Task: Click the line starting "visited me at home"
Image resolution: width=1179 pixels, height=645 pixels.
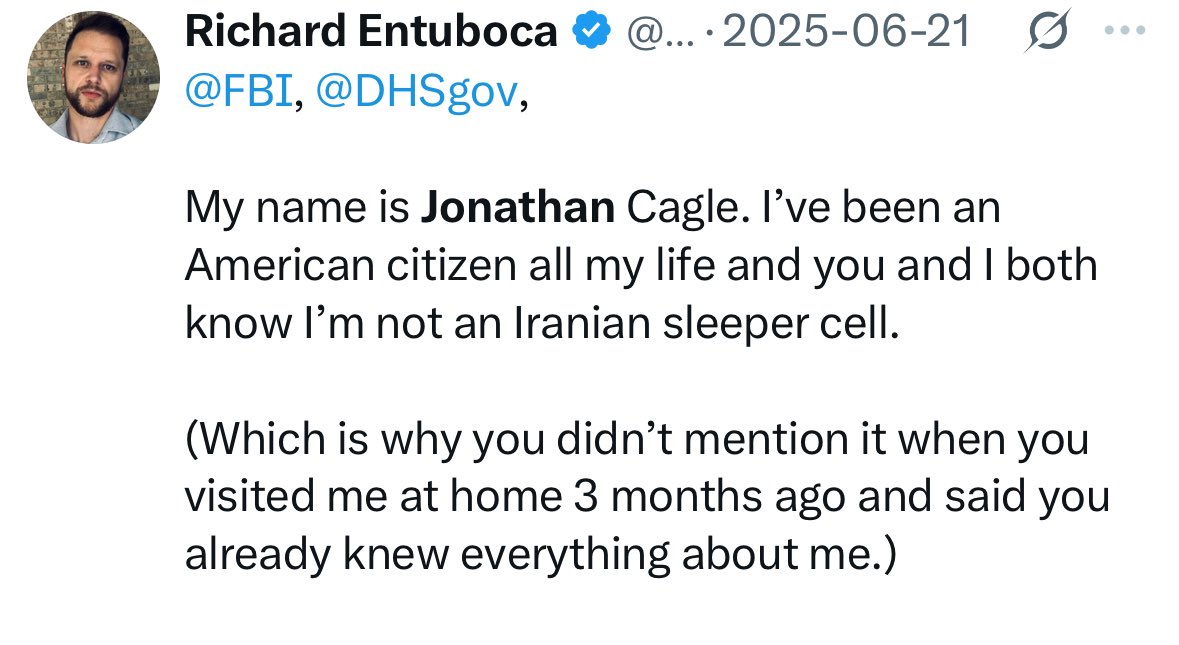Action: [646, 498]
